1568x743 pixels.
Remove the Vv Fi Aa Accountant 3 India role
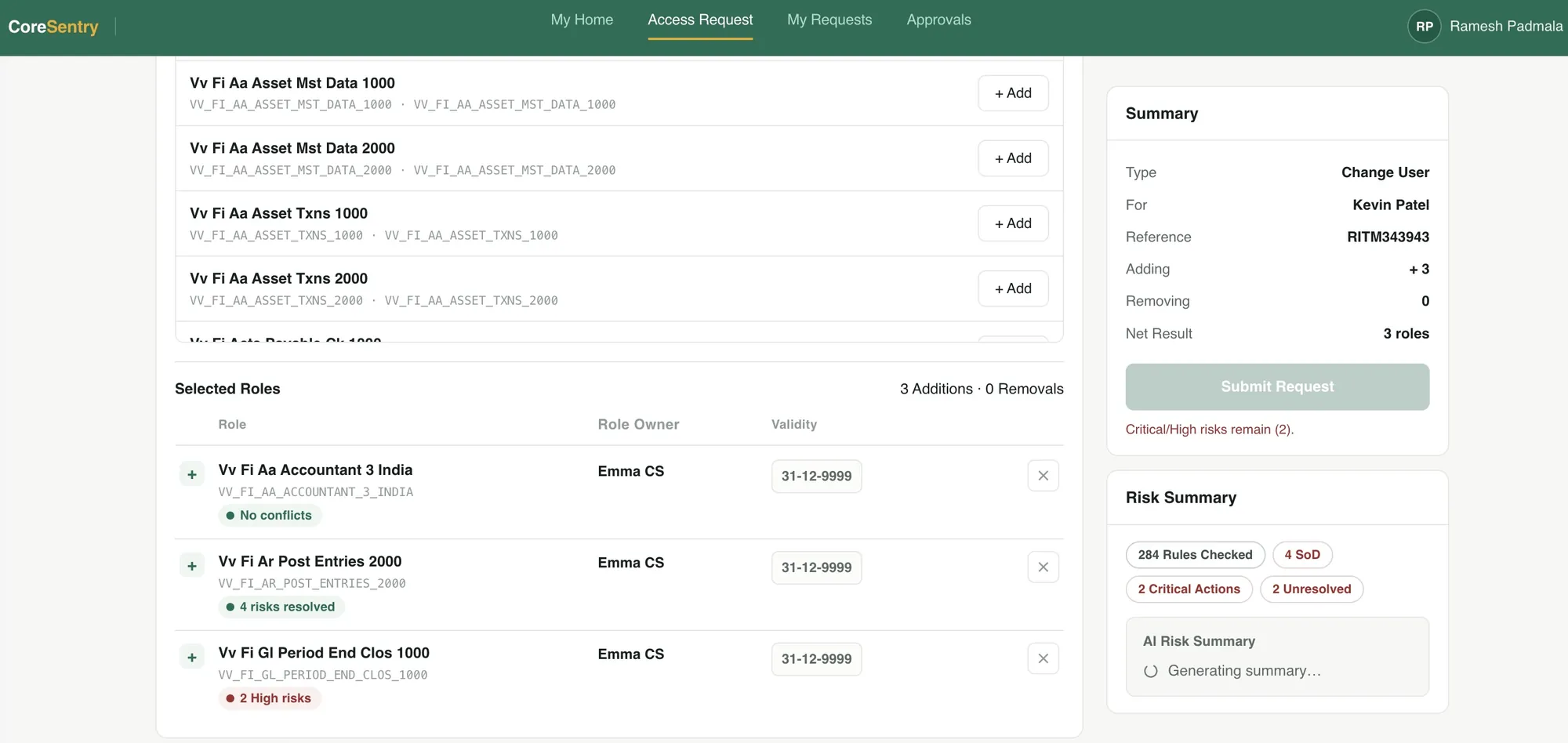[x=1043, y=476]
